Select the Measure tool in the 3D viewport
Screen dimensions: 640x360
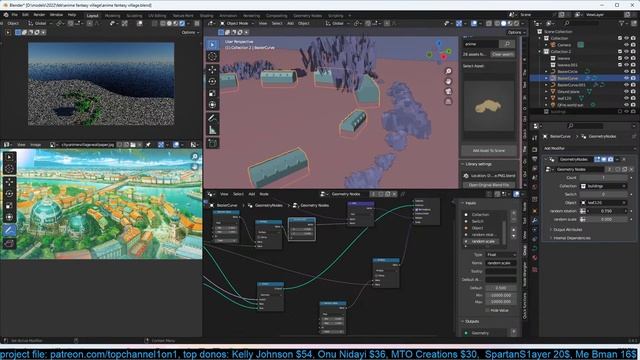coord(212,130)
